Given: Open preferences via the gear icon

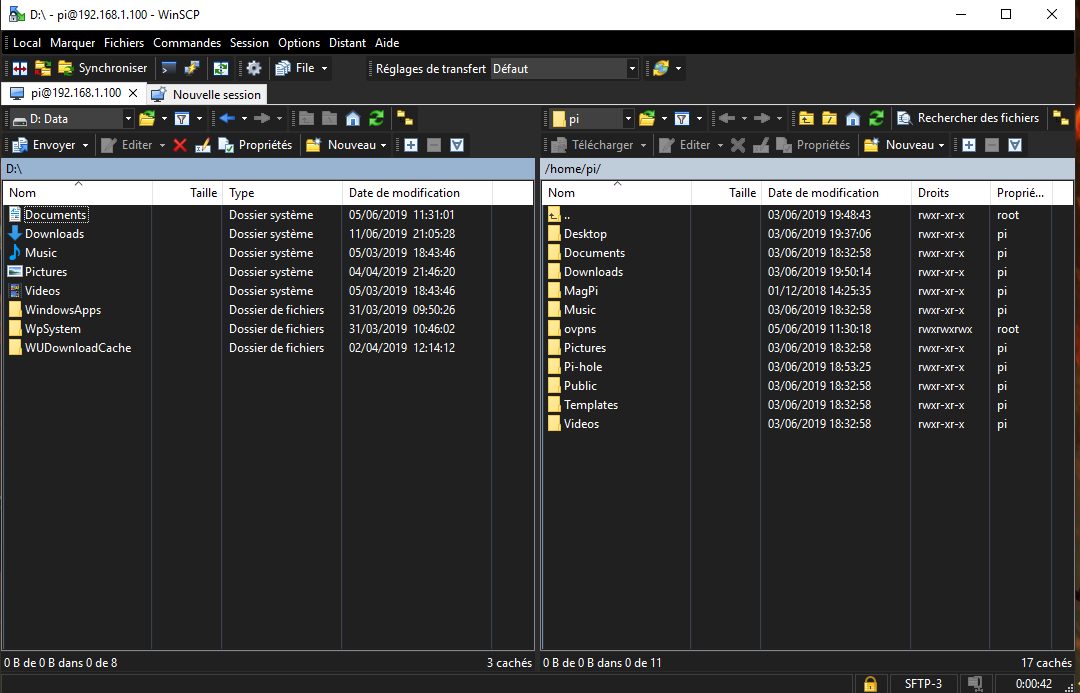Looking at the screenshot, I should (x=254, y=68).
